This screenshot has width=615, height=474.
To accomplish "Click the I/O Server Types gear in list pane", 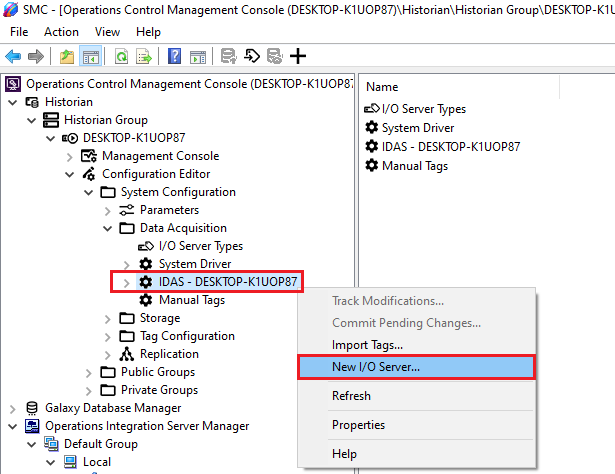I will [x=372, y=109].
